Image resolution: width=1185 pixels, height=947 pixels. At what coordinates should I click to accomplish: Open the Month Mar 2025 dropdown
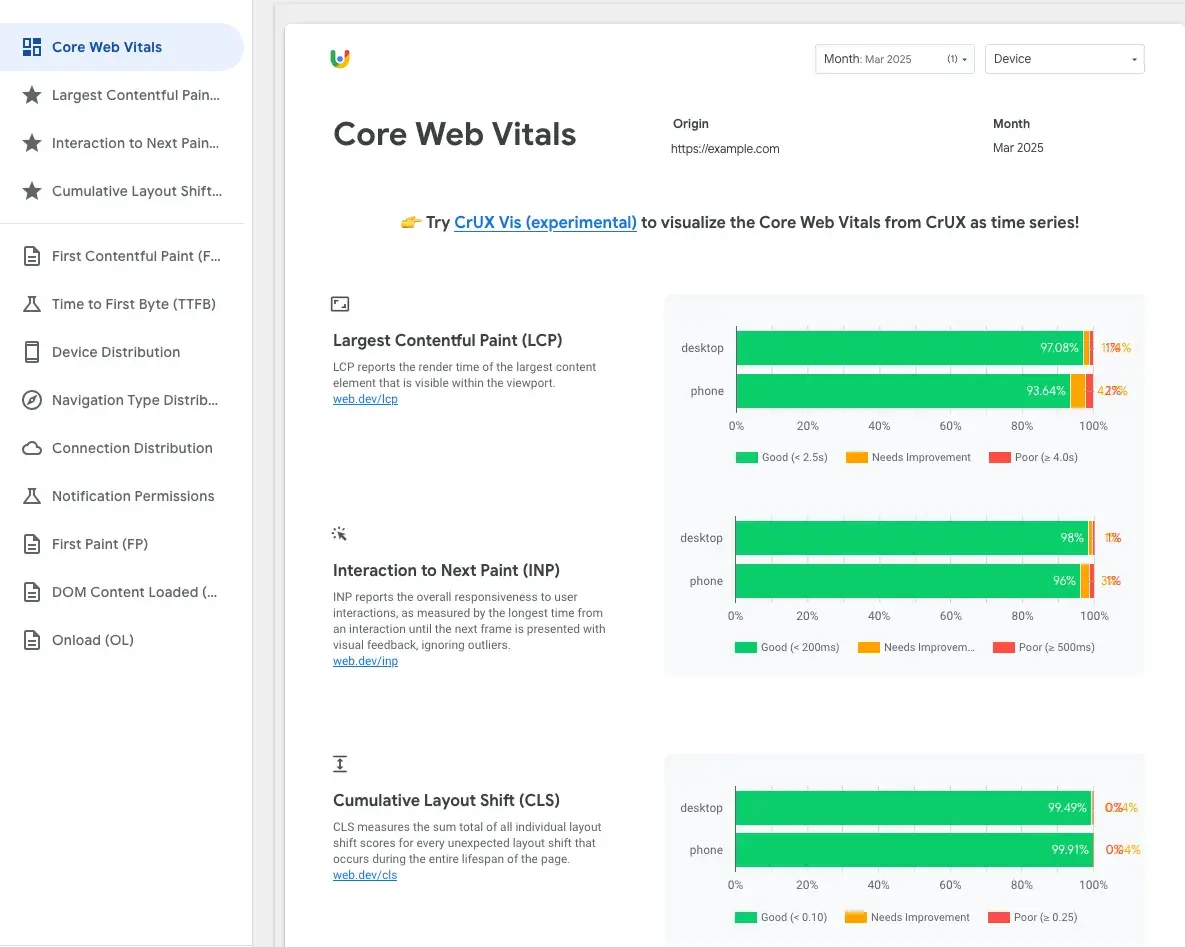[x=894, y=59]
